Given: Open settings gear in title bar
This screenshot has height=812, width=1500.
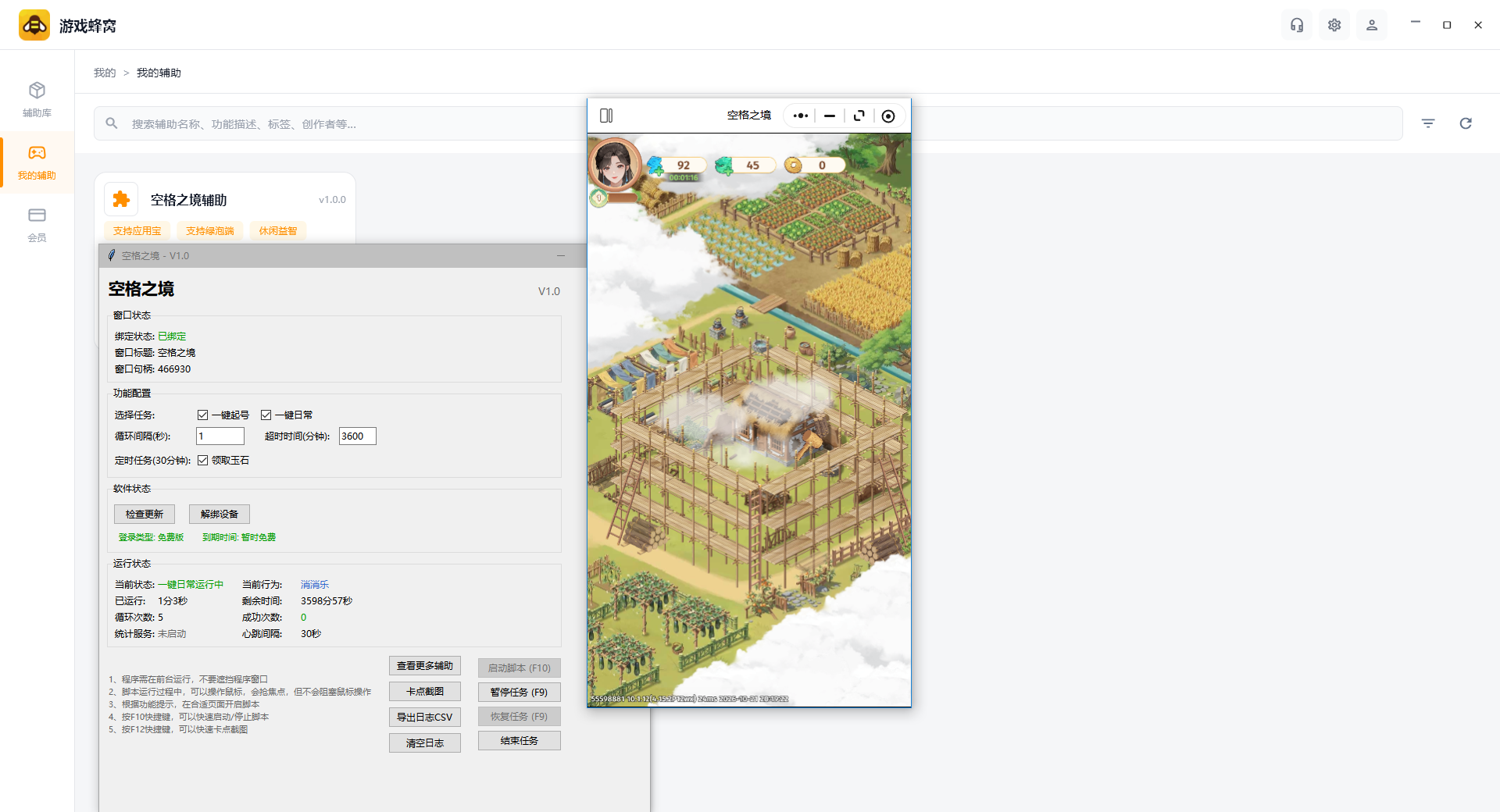Looking at the screenshot, I should coord(1334,25).
